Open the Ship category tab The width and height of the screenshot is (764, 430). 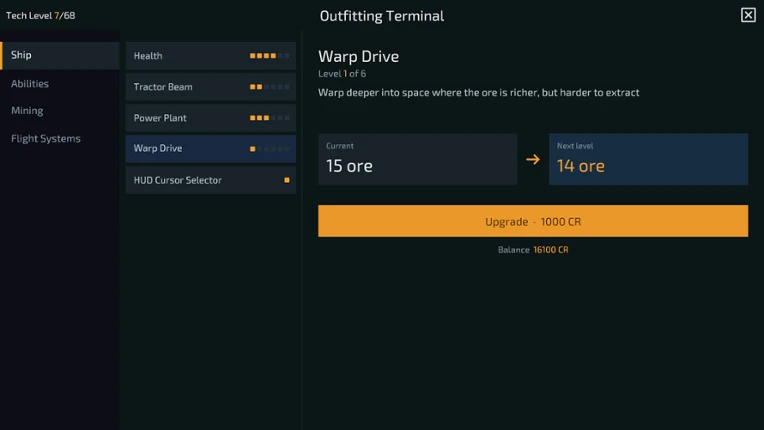(x=59, y=55)
